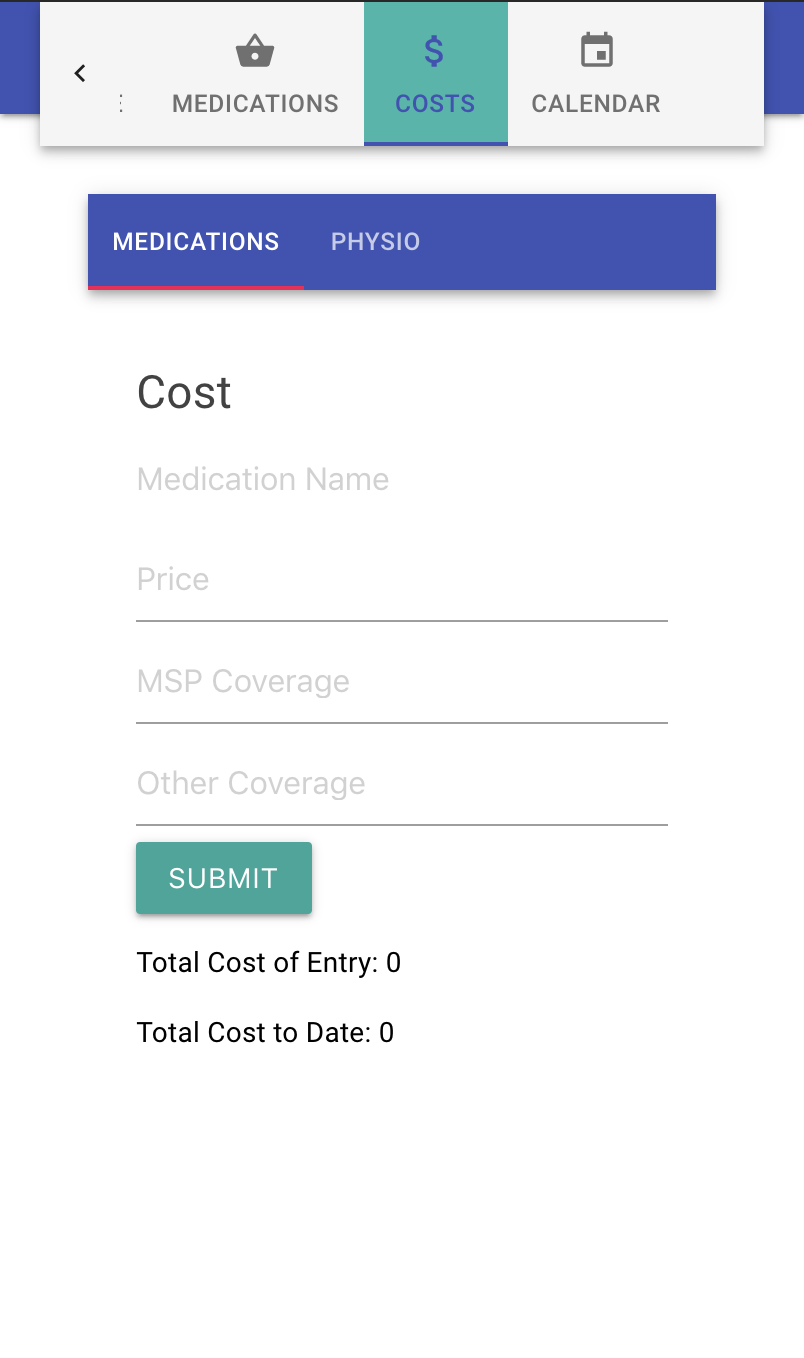Click the blue app header strip at right edge
Viewport: 804px width, 1358px height.
[x=784, y=57]
